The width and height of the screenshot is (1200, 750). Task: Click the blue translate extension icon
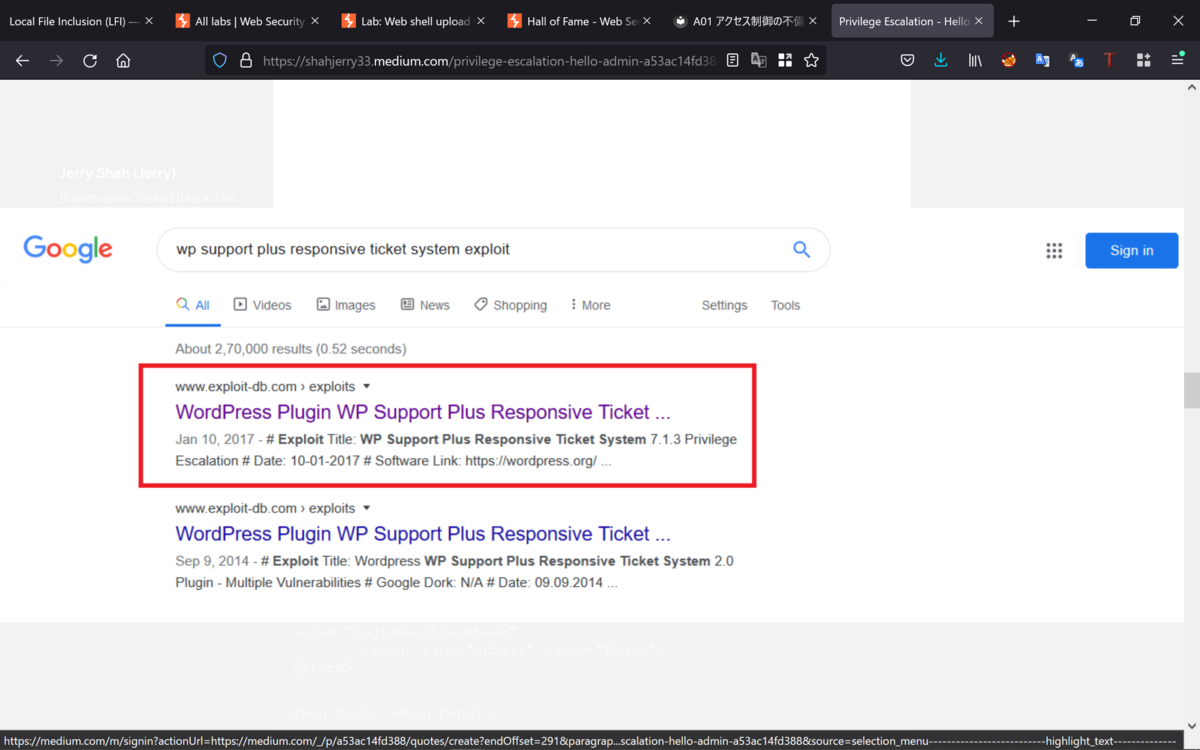[1043, 61]
